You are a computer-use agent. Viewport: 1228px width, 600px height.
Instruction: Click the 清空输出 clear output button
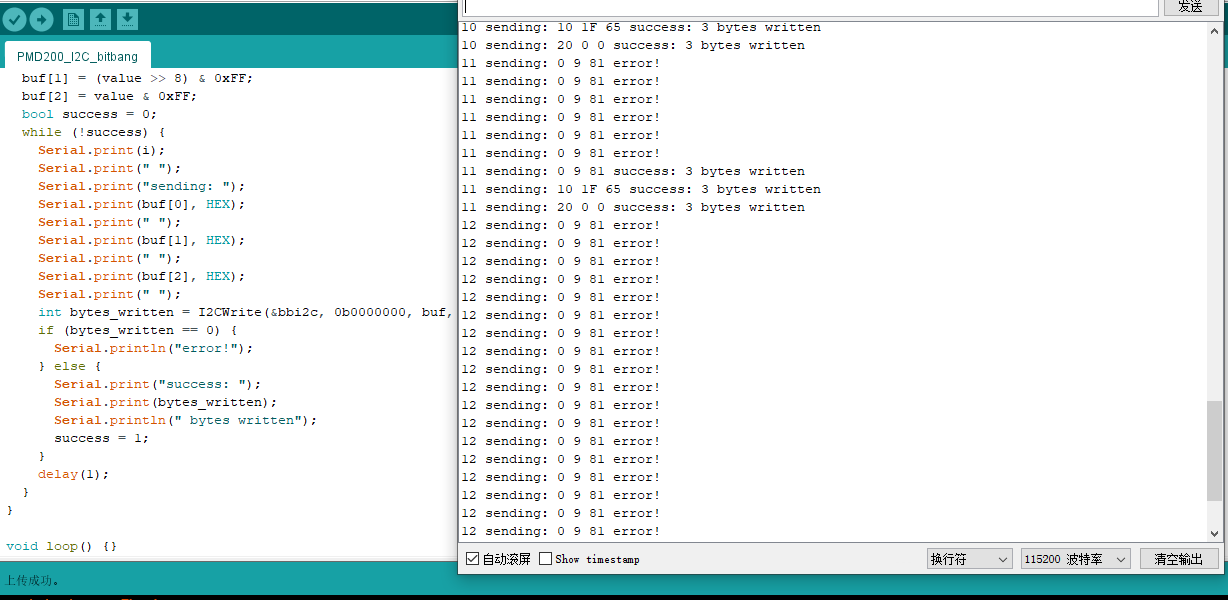[1179, 559]
